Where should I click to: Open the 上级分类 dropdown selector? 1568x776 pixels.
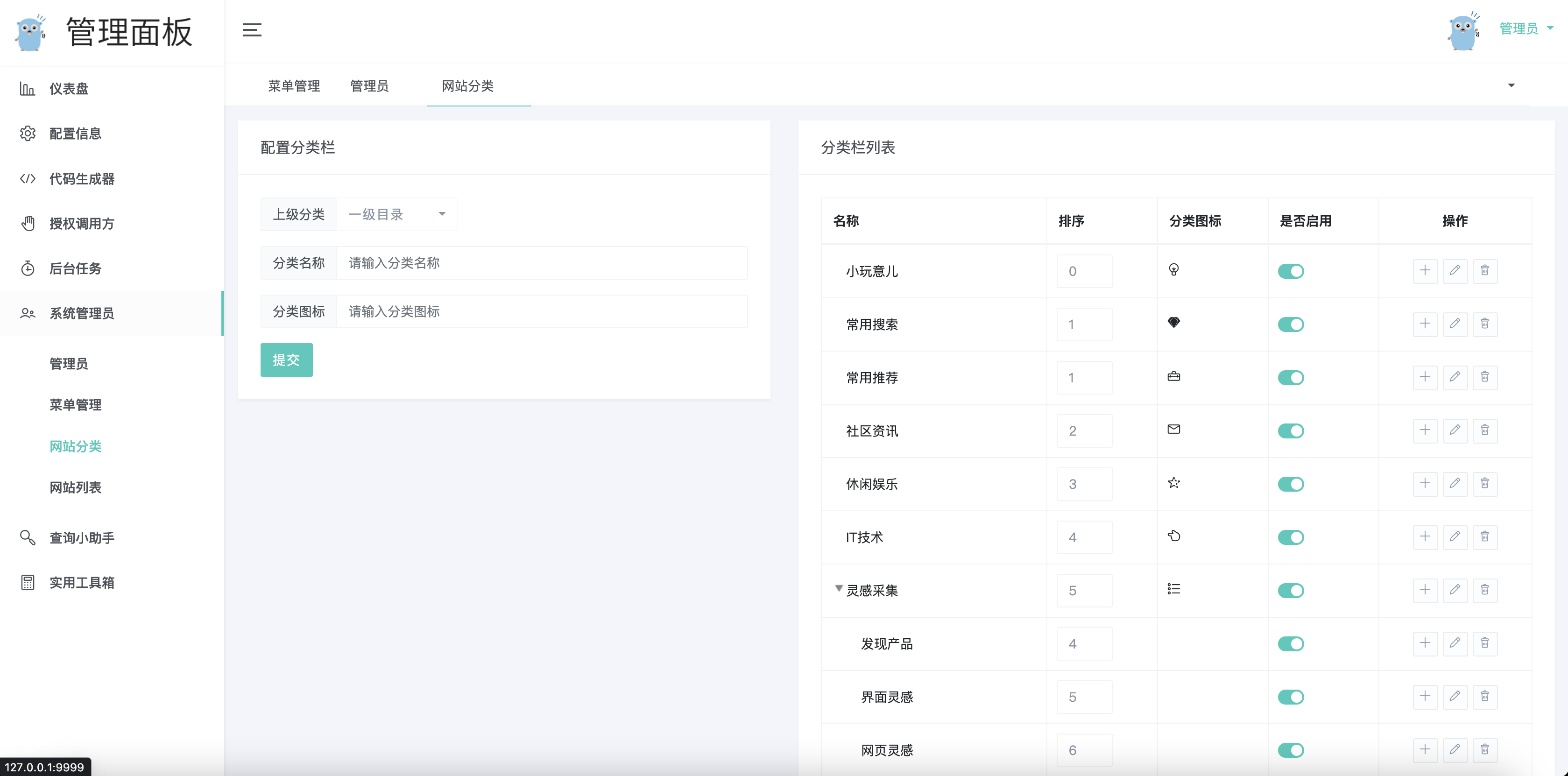point(396,214)
